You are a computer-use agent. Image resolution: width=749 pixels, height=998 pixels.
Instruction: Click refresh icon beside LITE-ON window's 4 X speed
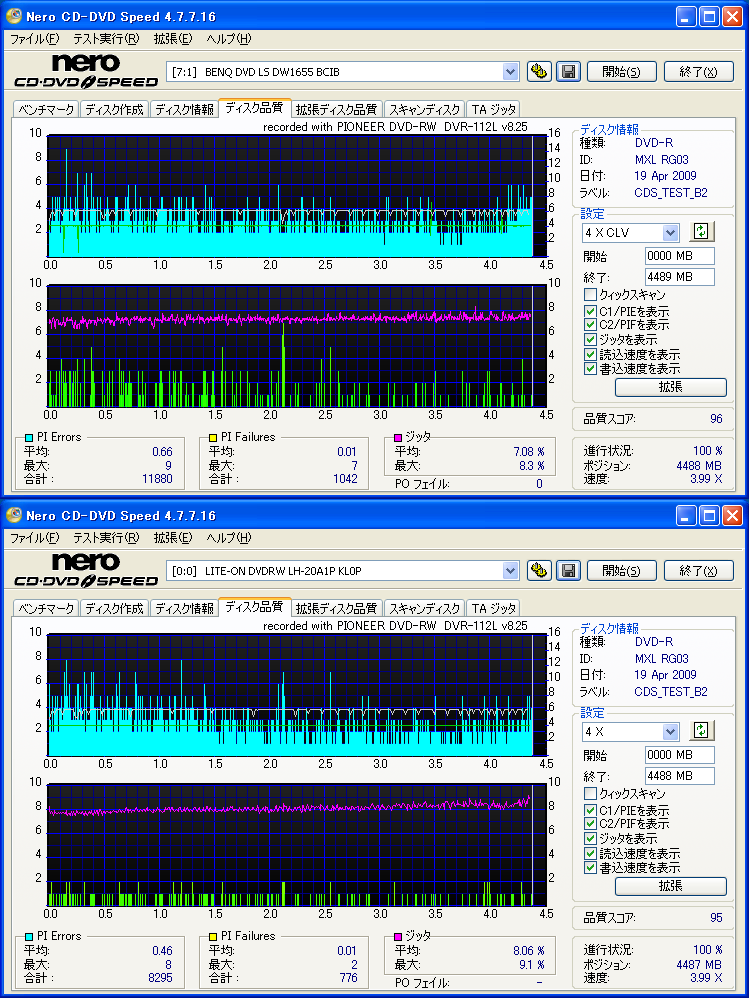point(701,731)
